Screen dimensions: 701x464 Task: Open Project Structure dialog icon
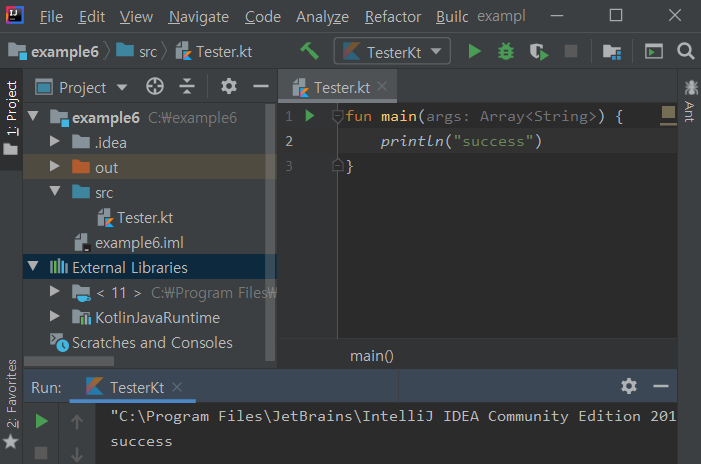tap(612, 52)
